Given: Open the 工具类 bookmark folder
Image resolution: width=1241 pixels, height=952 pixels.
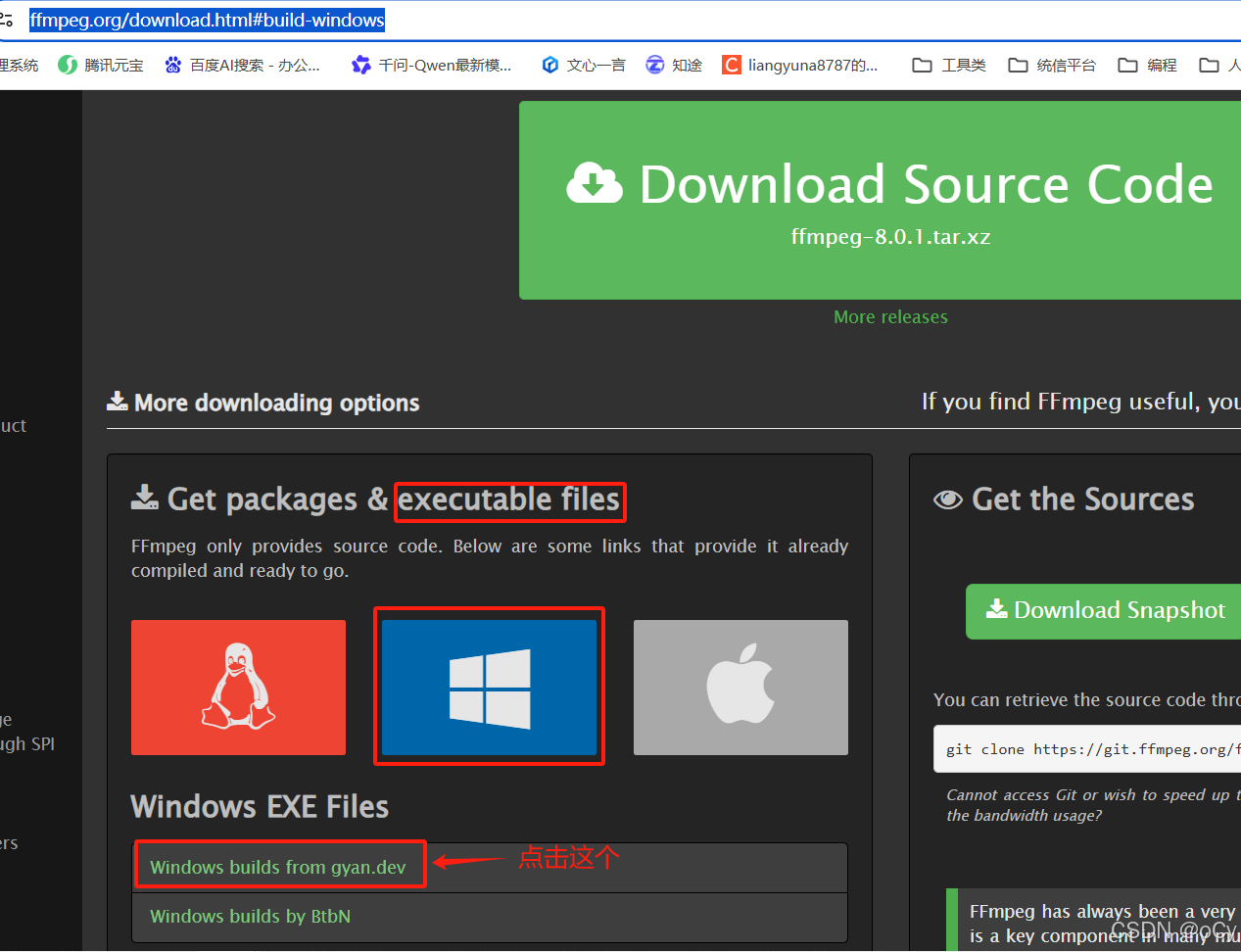Looking at the screenshot, I should 949,66.
